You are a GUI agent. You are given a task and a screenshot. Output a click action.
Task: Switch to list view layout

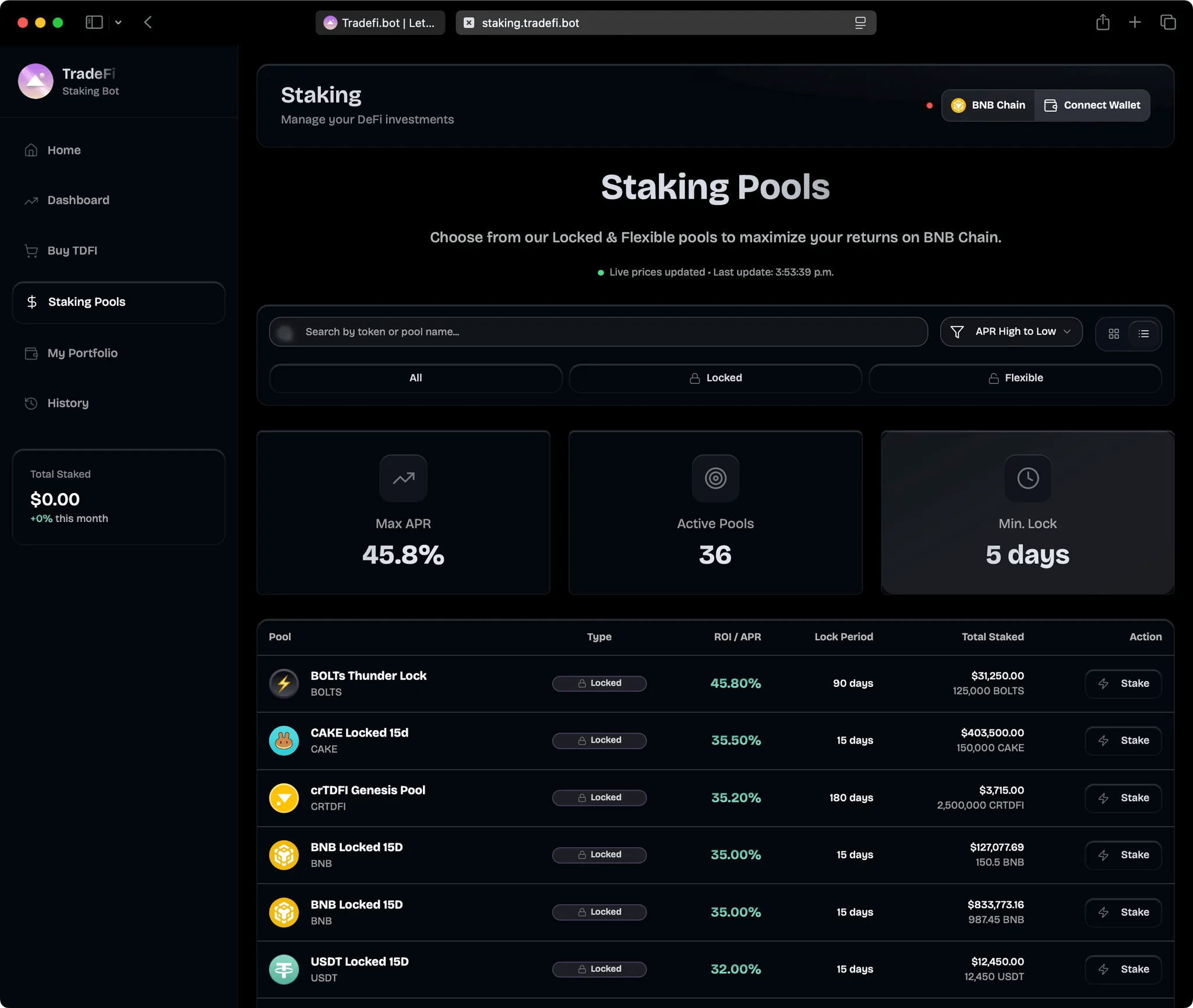point(1144,334)
